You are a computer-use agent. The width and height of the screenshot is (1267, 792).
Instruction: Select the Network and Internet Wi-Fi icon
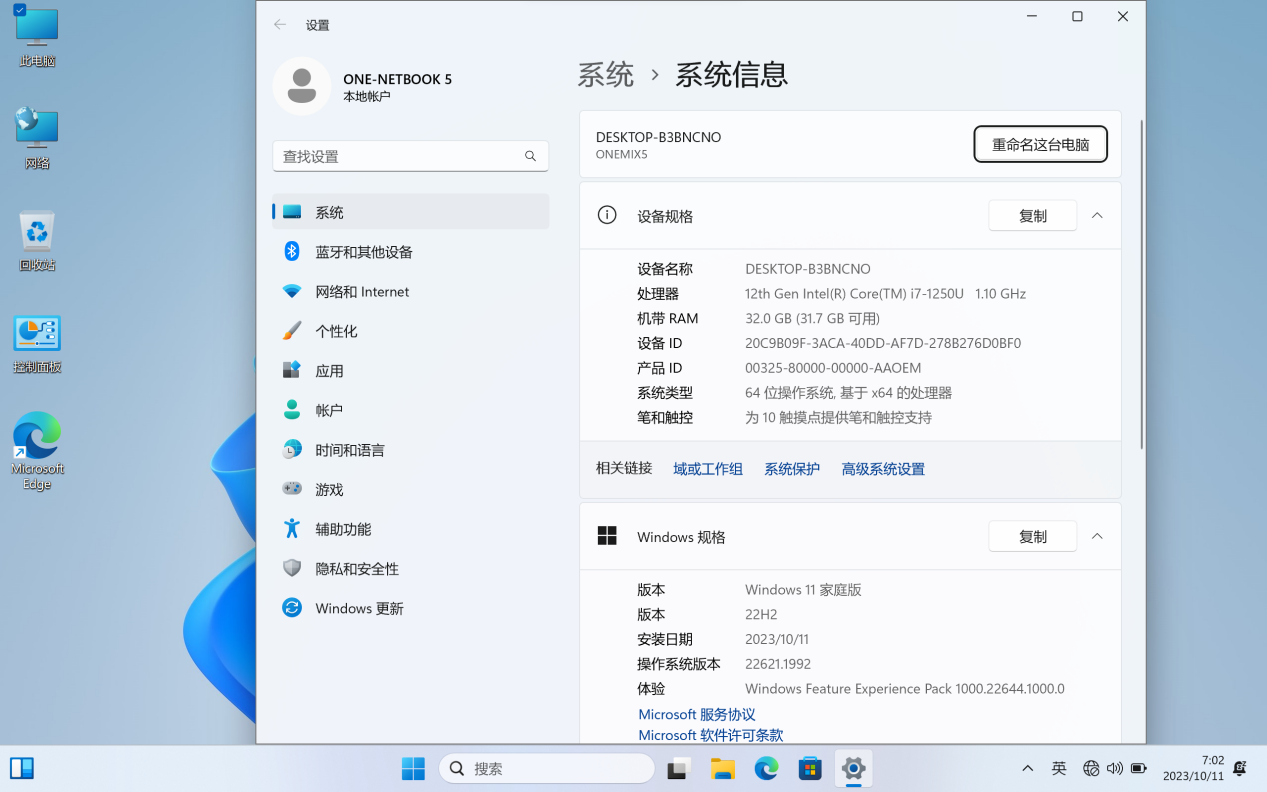pos(292,291)
